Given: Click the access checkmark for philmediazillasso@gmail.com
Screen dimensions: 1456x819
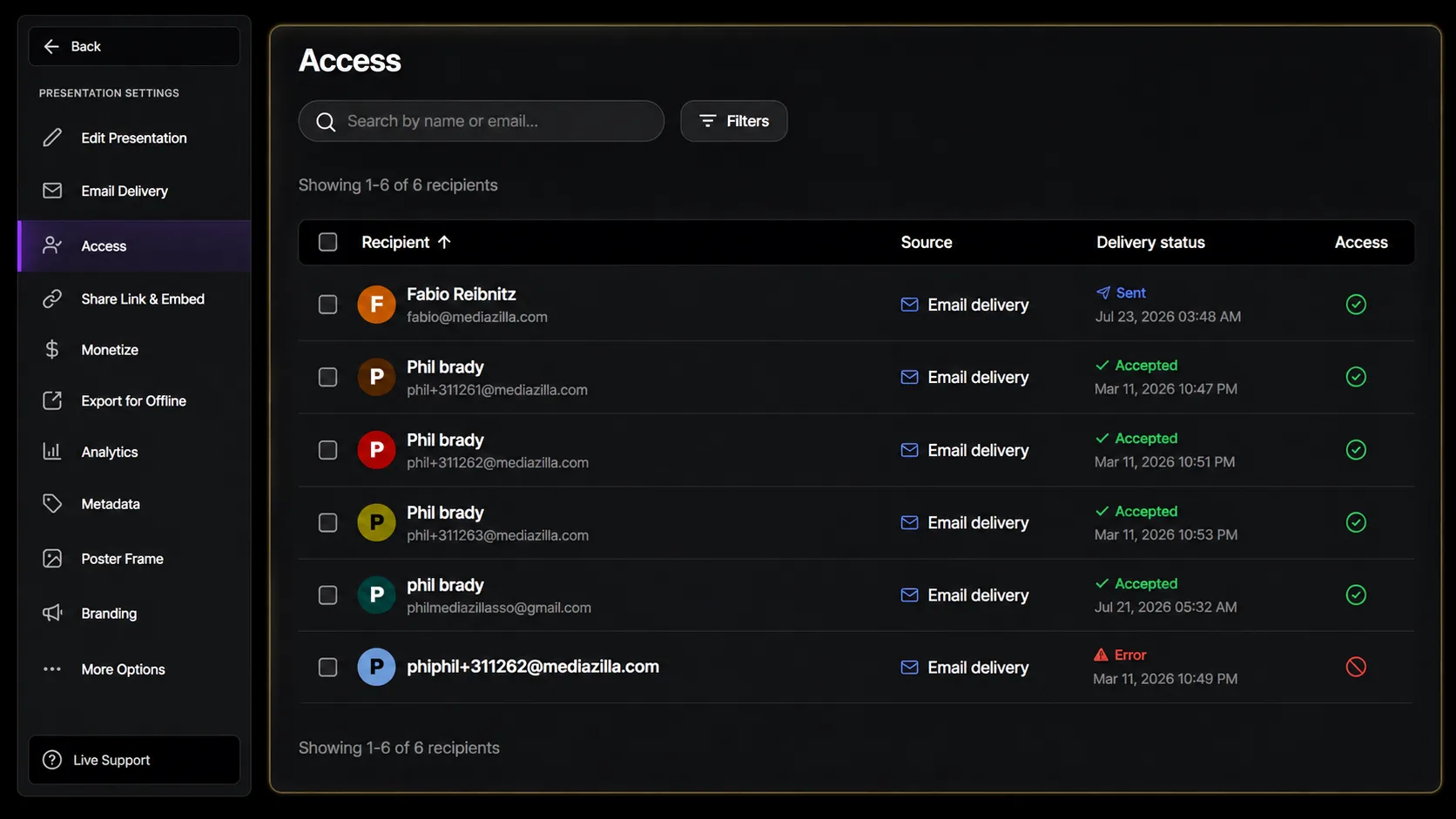Looking at the screenshot, I should pos(1356,594).
